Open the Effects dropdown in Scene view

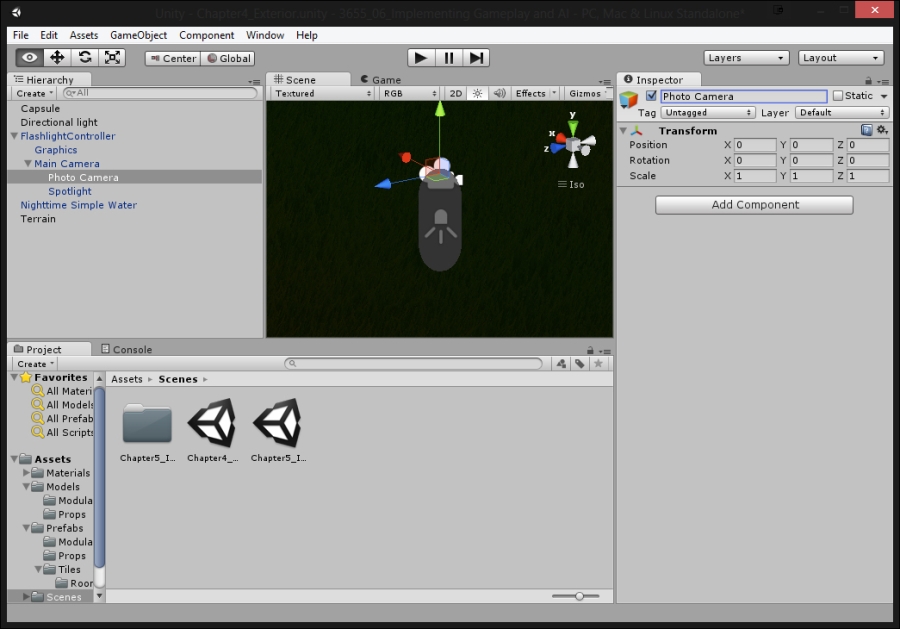point(536,94)
